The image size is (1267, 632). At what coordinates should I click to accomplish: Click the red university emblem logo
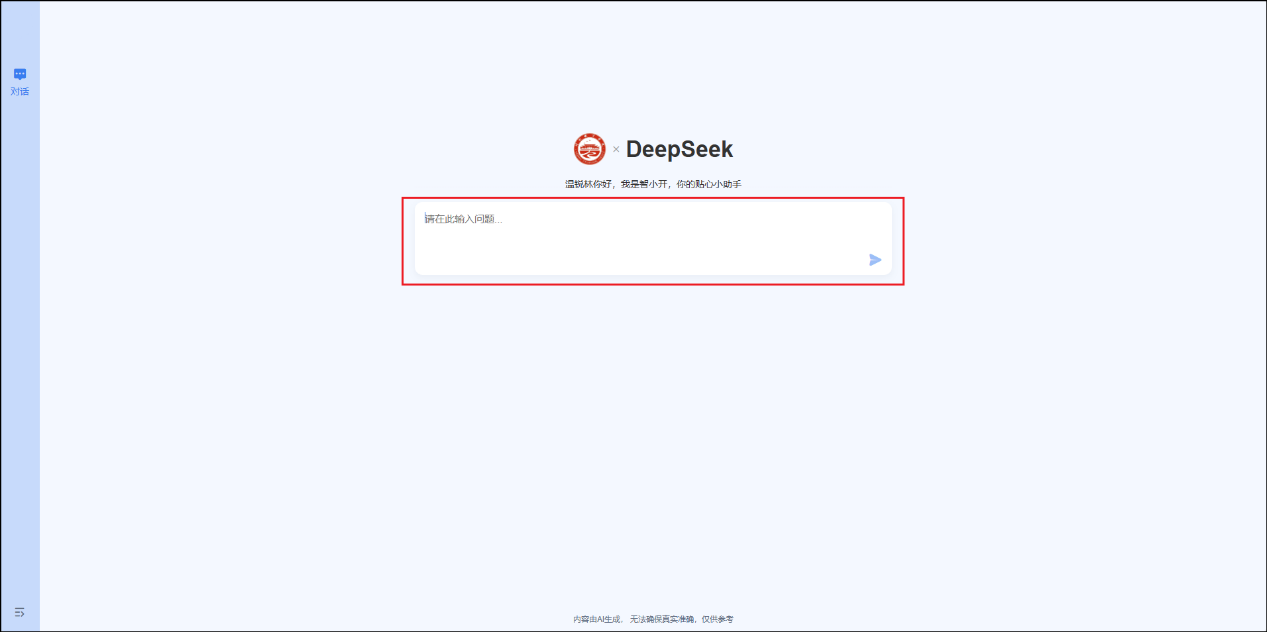pyautogui.click(x=589, y=150)
